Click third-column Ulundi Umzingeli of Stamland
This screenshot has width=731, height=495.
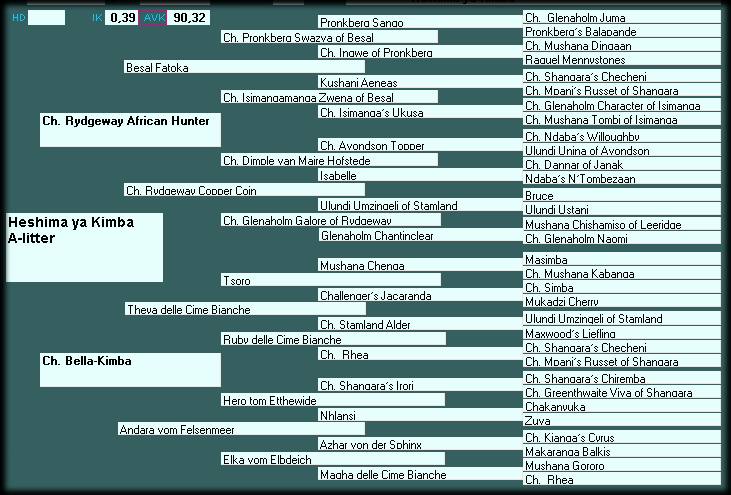(421, 205)
